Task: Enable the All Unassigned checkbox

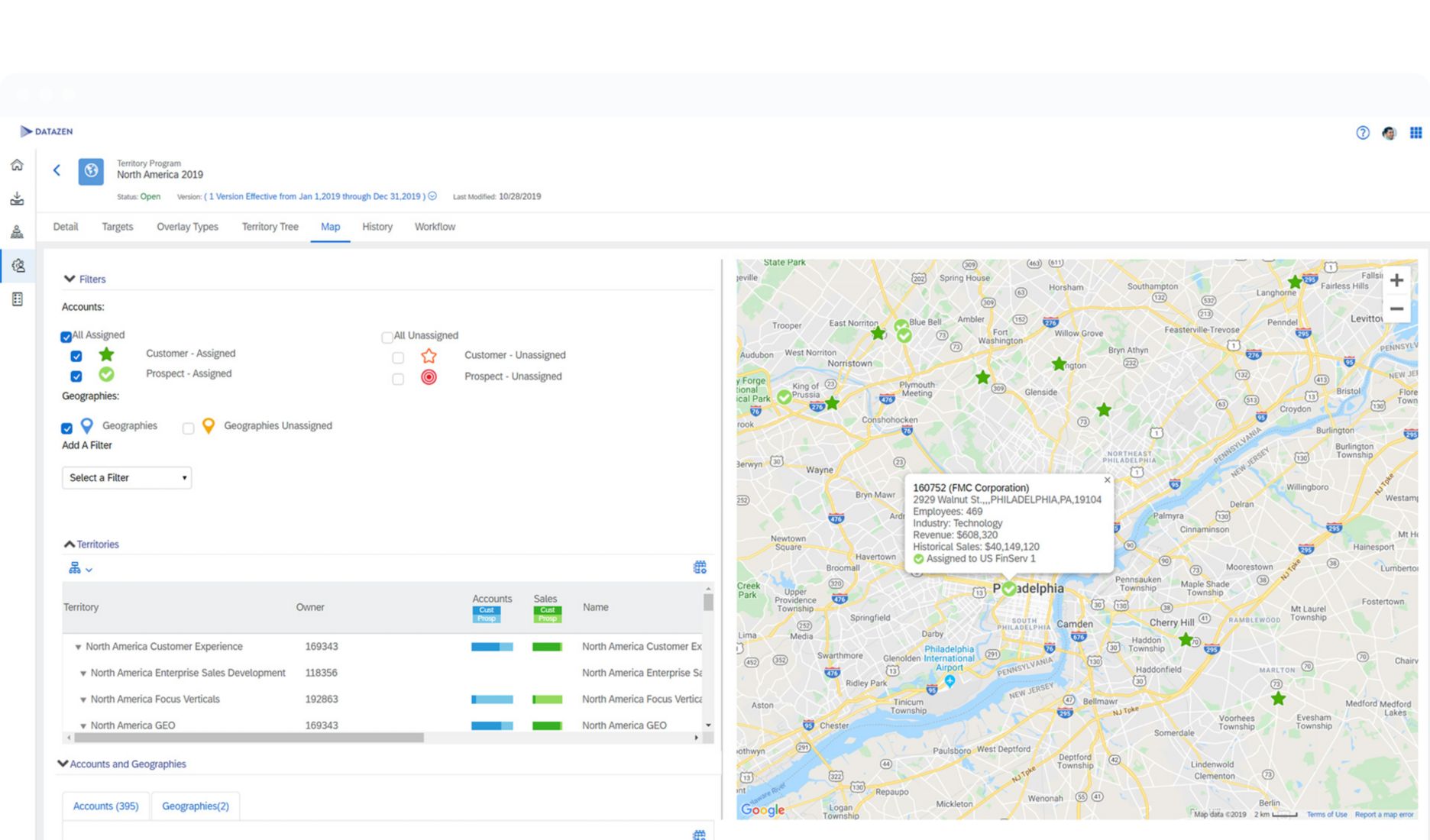Action: 387,337
